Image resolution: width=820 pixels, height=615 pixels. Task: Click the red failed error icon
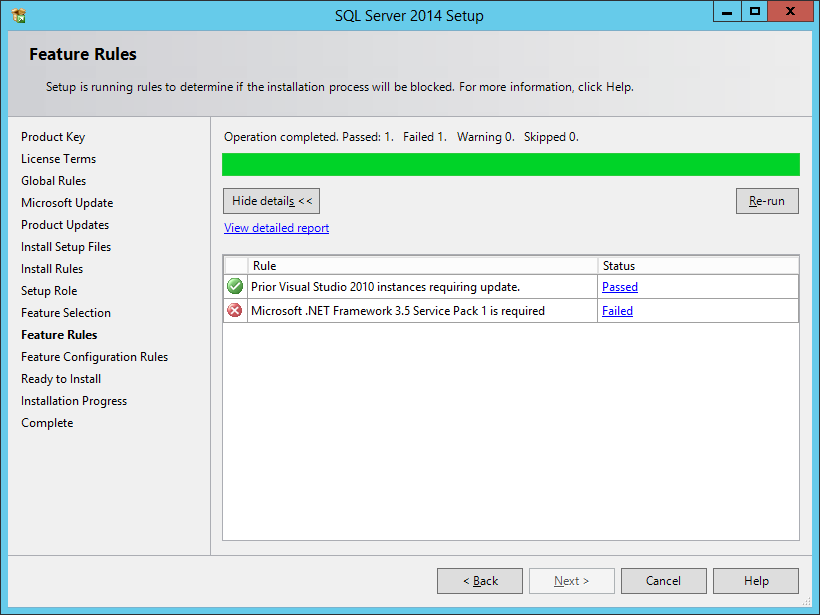[x=235, y=311]
